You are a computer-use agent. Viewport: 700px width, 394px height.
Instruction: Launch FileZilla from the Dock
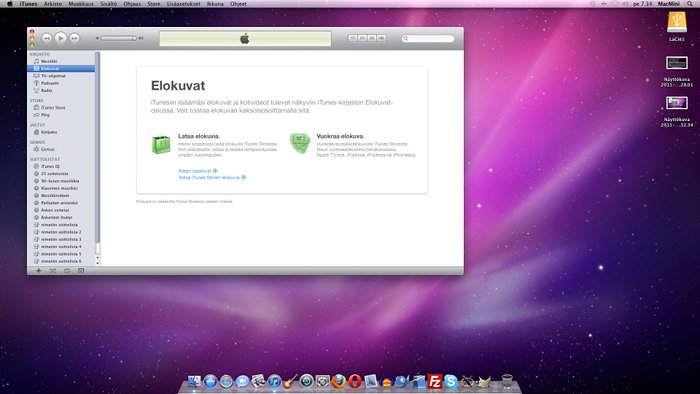pyautogui.click(x=435, y=382)
